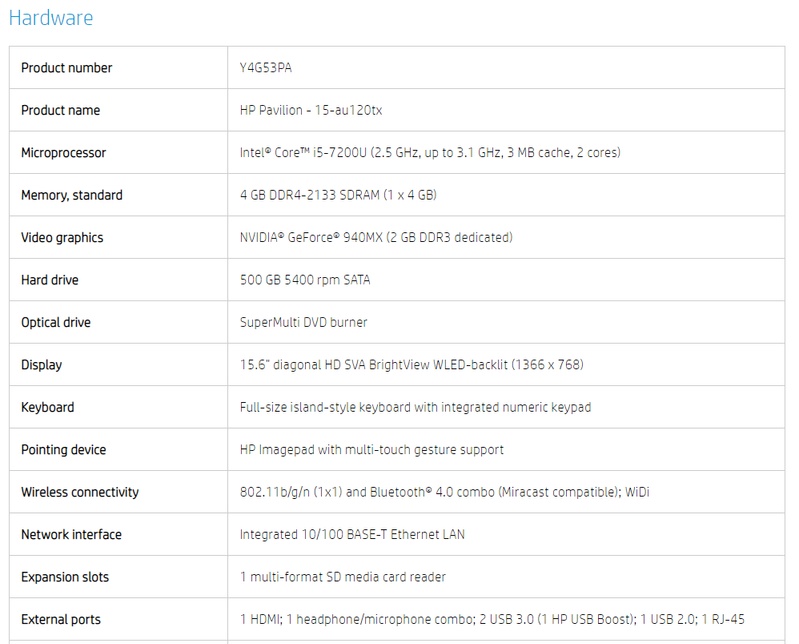799x644 pixels.
Task: Click Integrated 10/100 BASE-T Ethernet LAN
Action: [352, 534]
